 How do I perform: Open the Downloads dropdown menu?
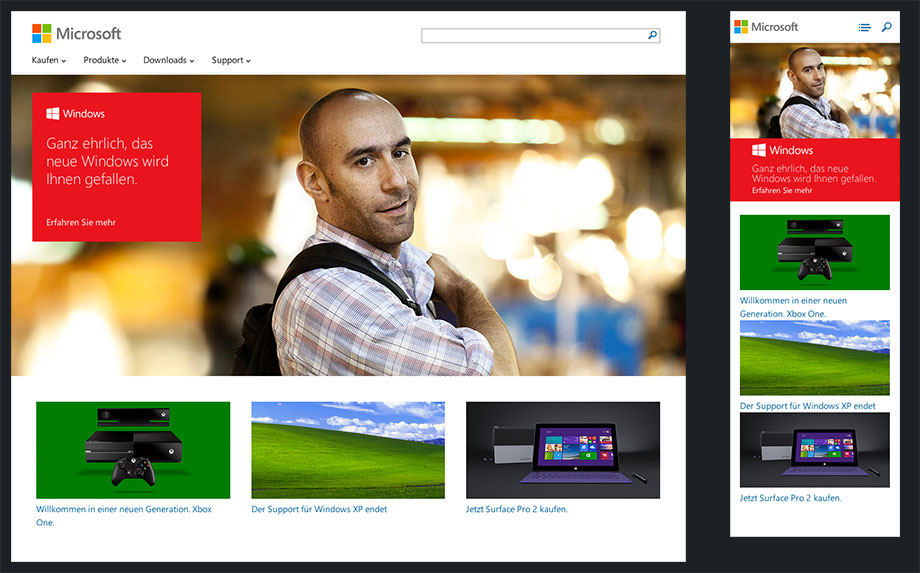pos(168,60)
